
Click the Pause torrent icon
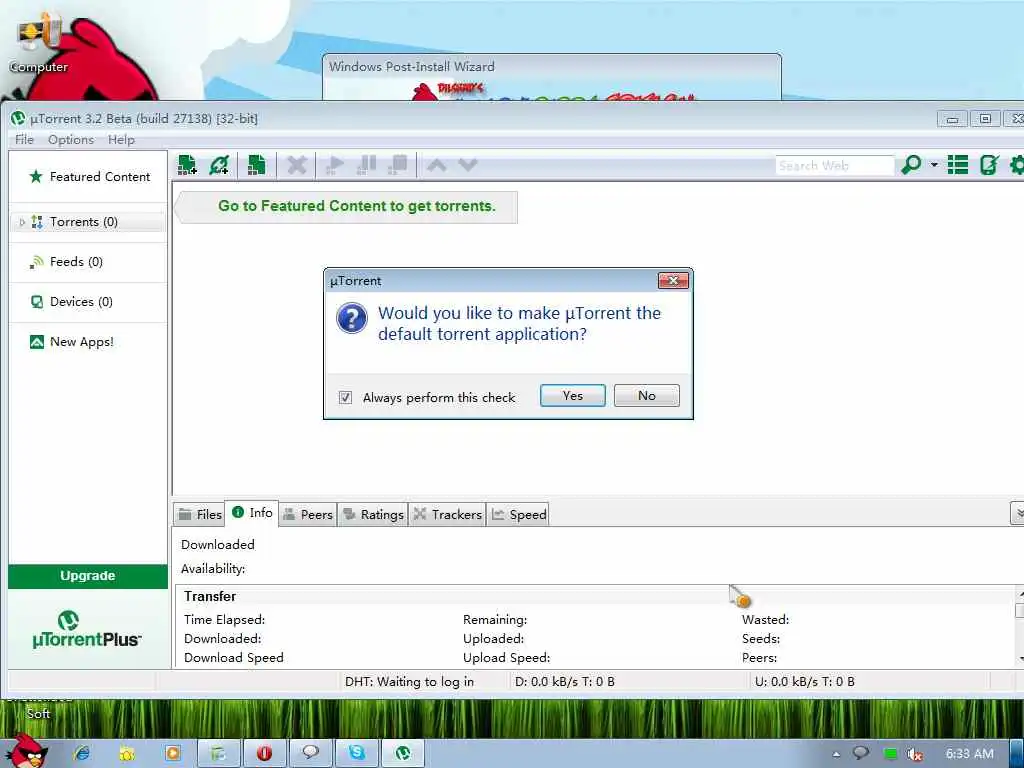[366, 165]
